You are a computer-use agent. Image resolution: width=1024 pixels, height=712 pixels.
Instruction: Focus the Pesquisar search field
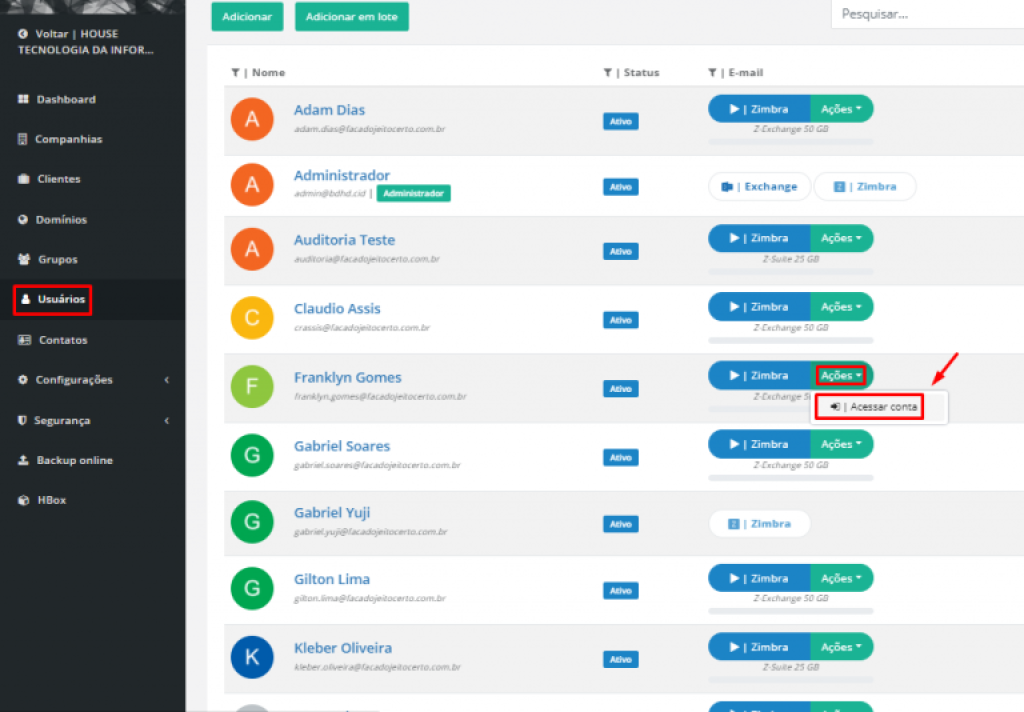click(927, 14)
